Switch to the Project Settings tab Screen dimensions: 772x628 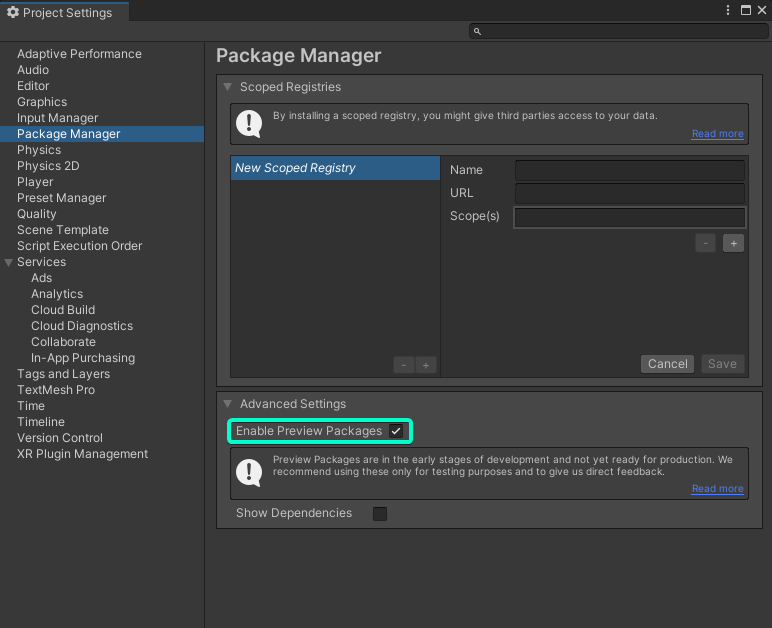click(64, 12)
